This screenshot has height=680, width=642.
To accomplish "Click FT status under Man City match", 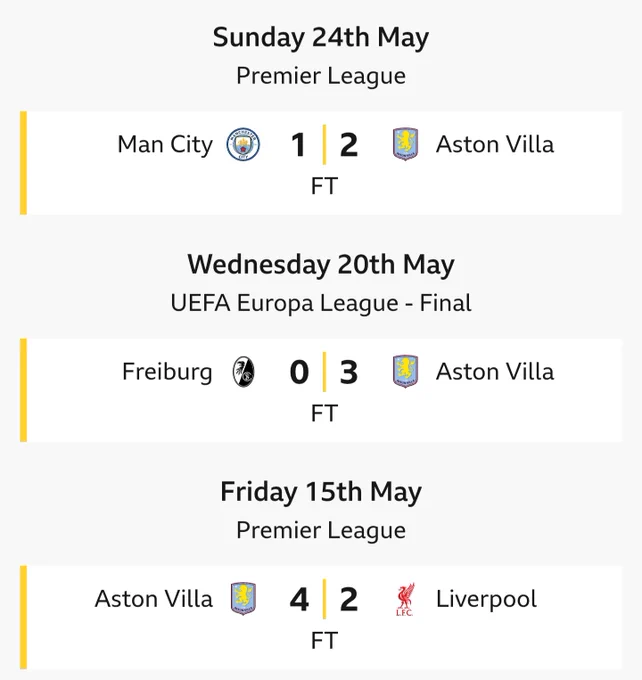I will 324,186.
